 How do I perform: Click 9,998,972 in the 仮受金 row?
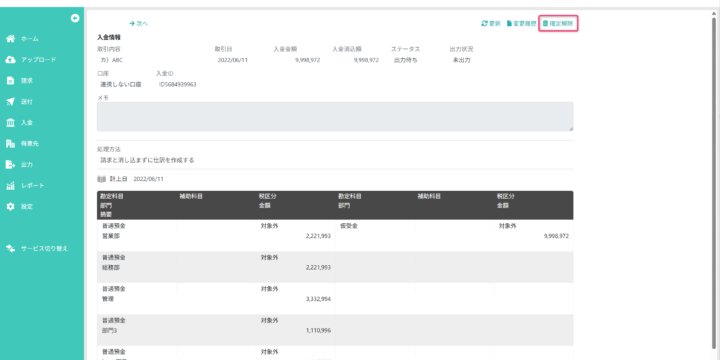(556, 236)
